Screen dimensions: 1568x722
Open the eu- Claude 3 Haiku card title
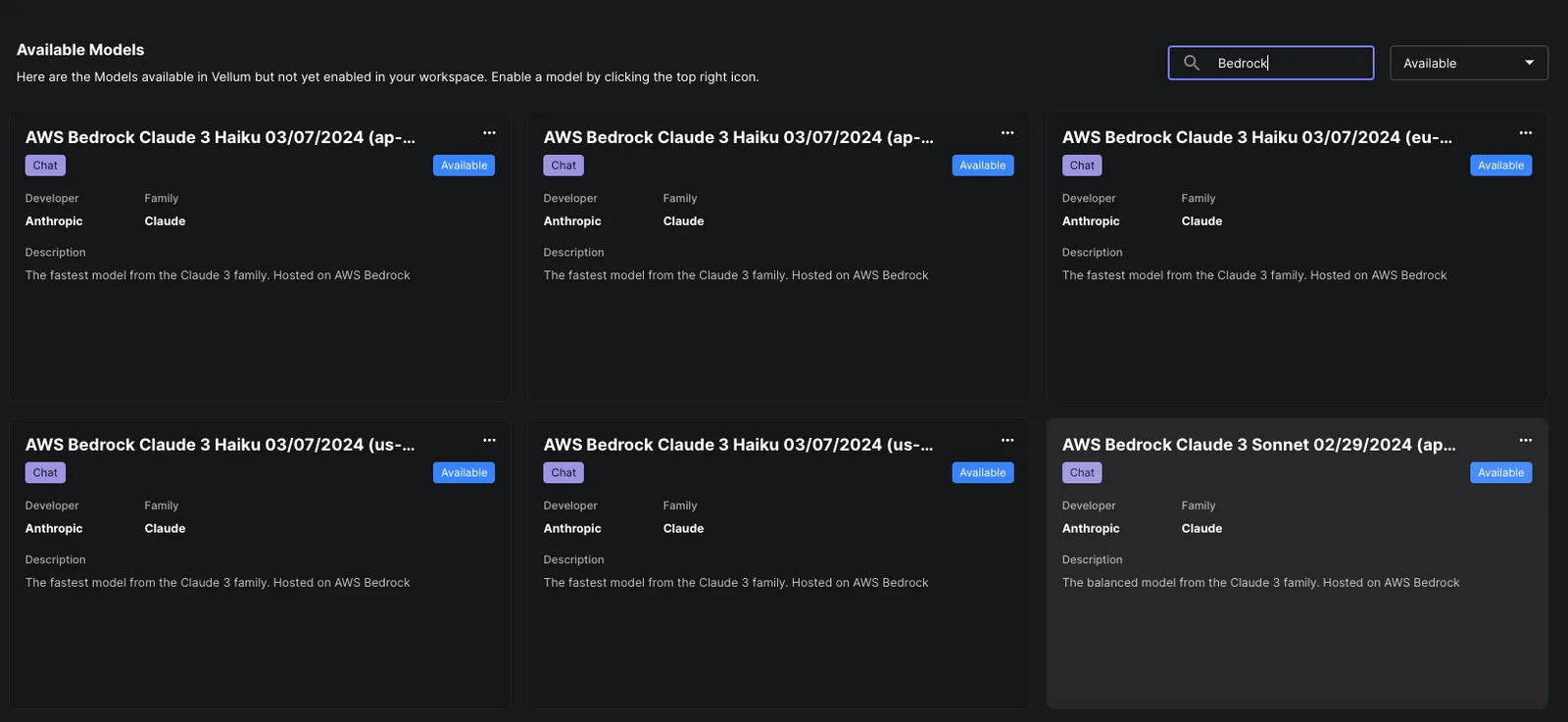click(1257, 138)
